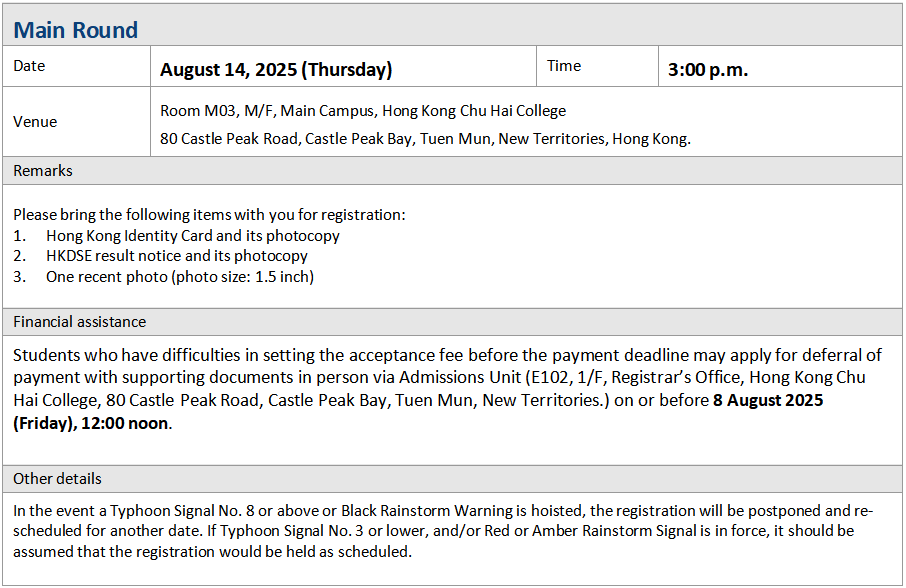This screenshot has width=906, height=588.
Task: Click the "Admissions Unit" text
Action: [454, 378]
